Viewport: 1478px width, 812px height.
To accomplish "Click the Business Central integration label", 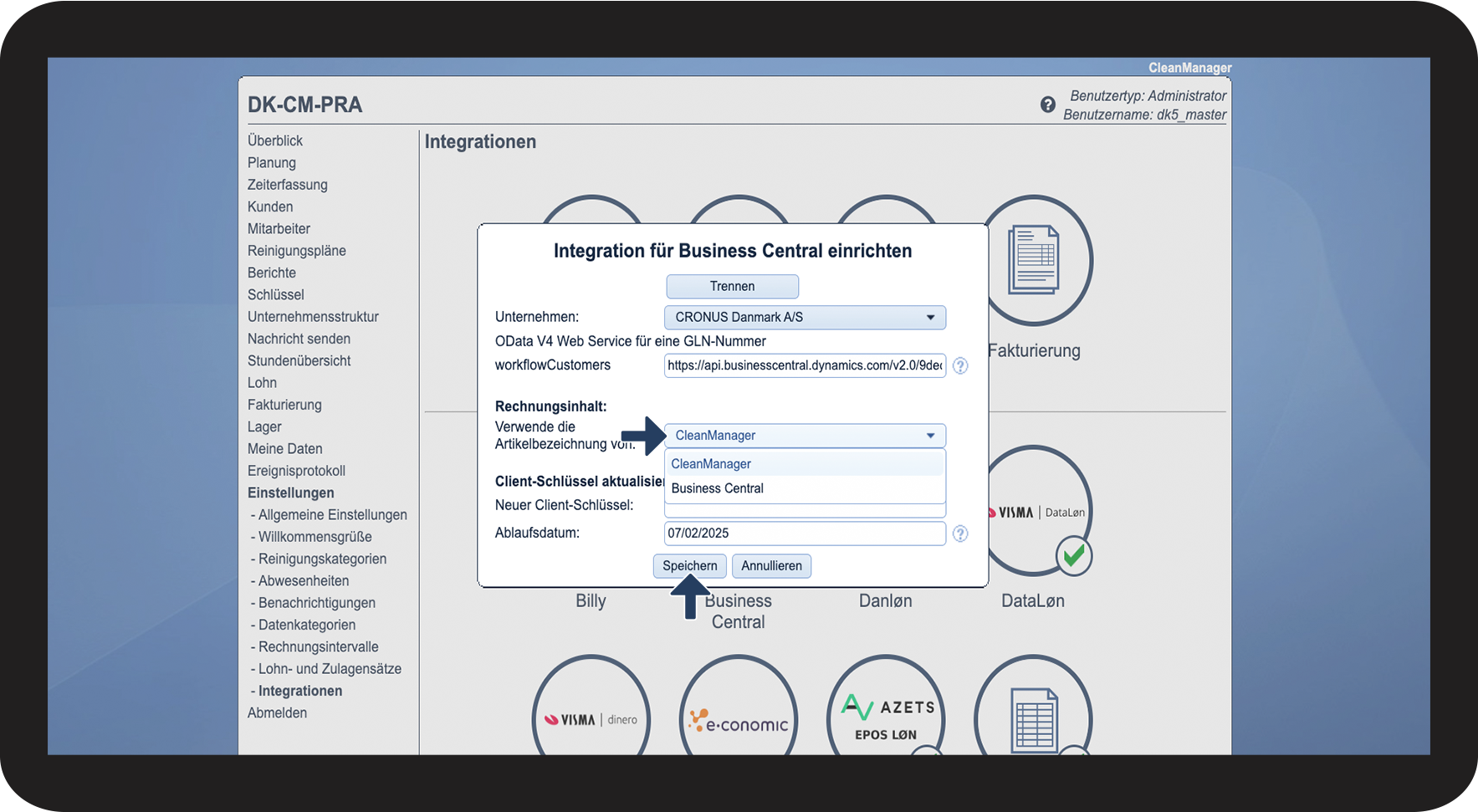I will coord(739,611).
